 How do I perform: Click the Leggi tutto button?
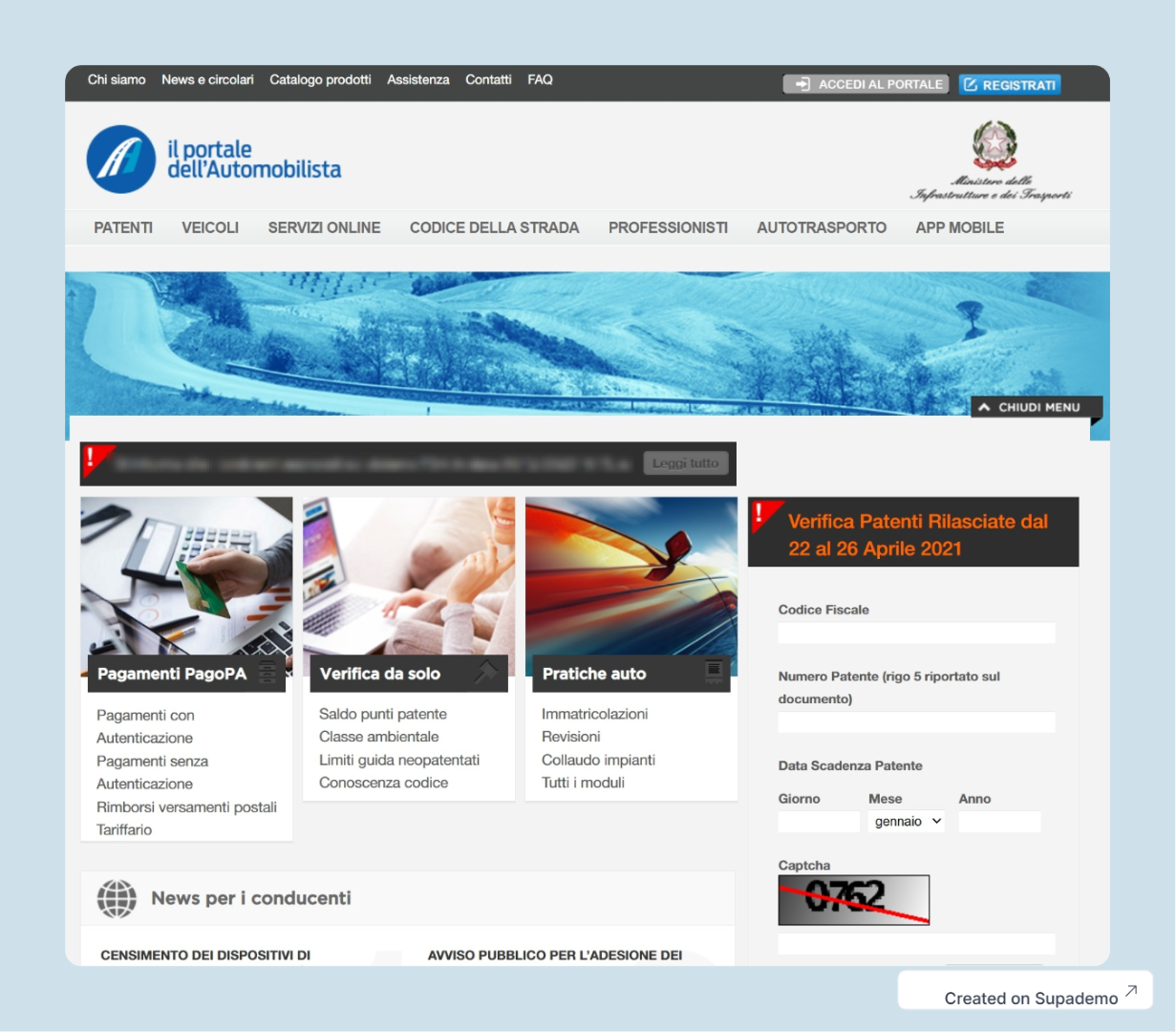[685, 463]
